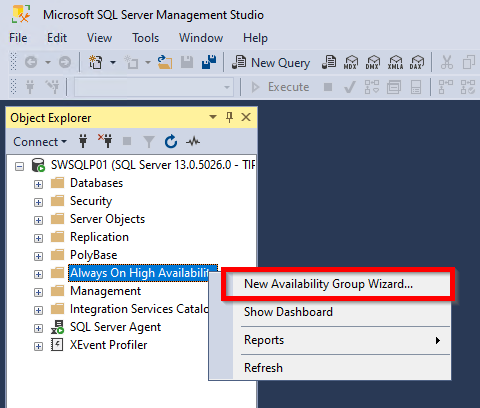This screenshot has width=480, height=408.
Task: Close the Object Explorer panel
Action: pyautogui.click(x=246, y=117)
